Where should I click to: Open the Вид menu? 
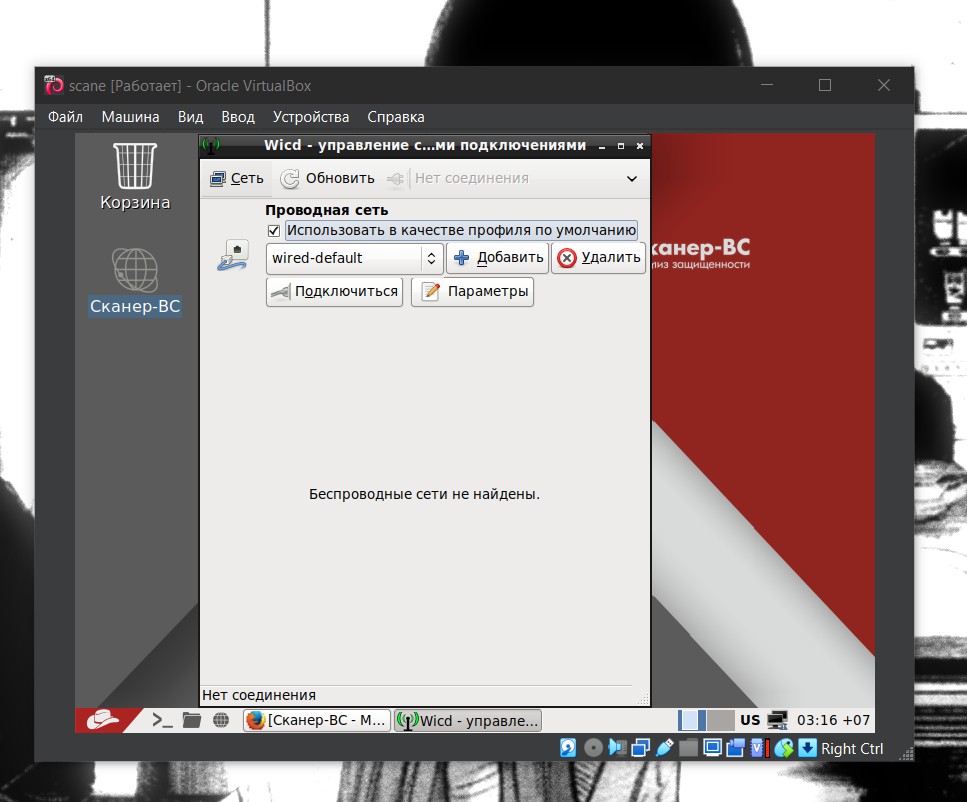[x=191, y=117]
